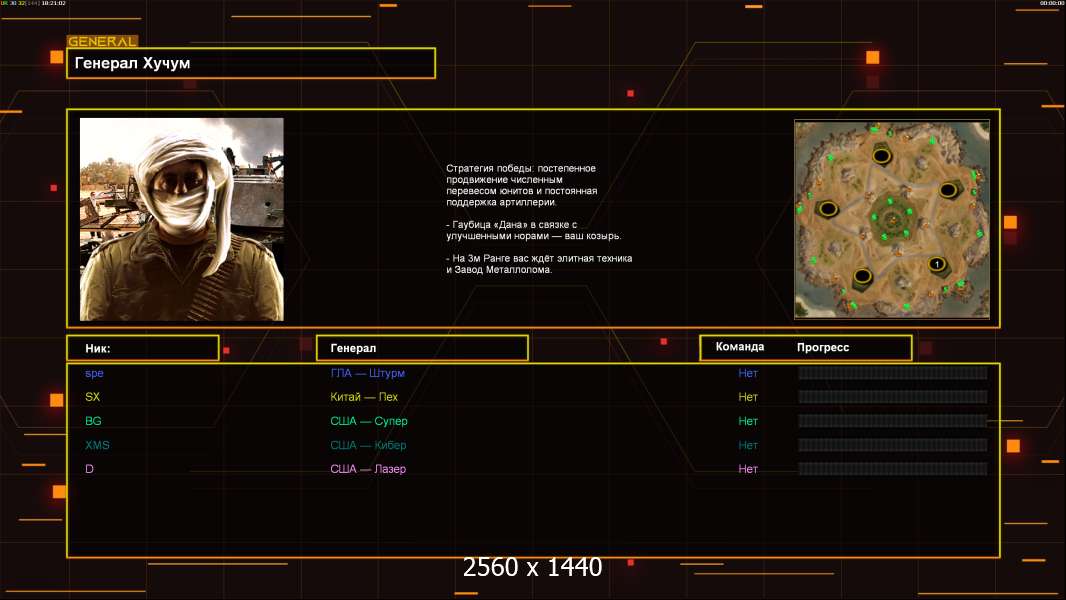Select the top start position on minimap
Viewport: 1066px width, 600px height.
(882, 155)
